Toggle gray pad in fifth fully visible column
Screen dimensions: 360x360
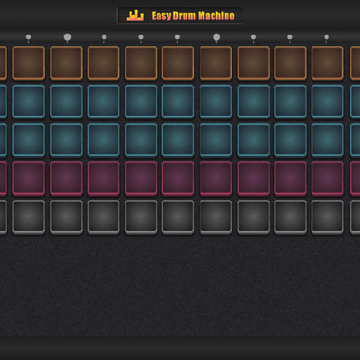[178, 217]
